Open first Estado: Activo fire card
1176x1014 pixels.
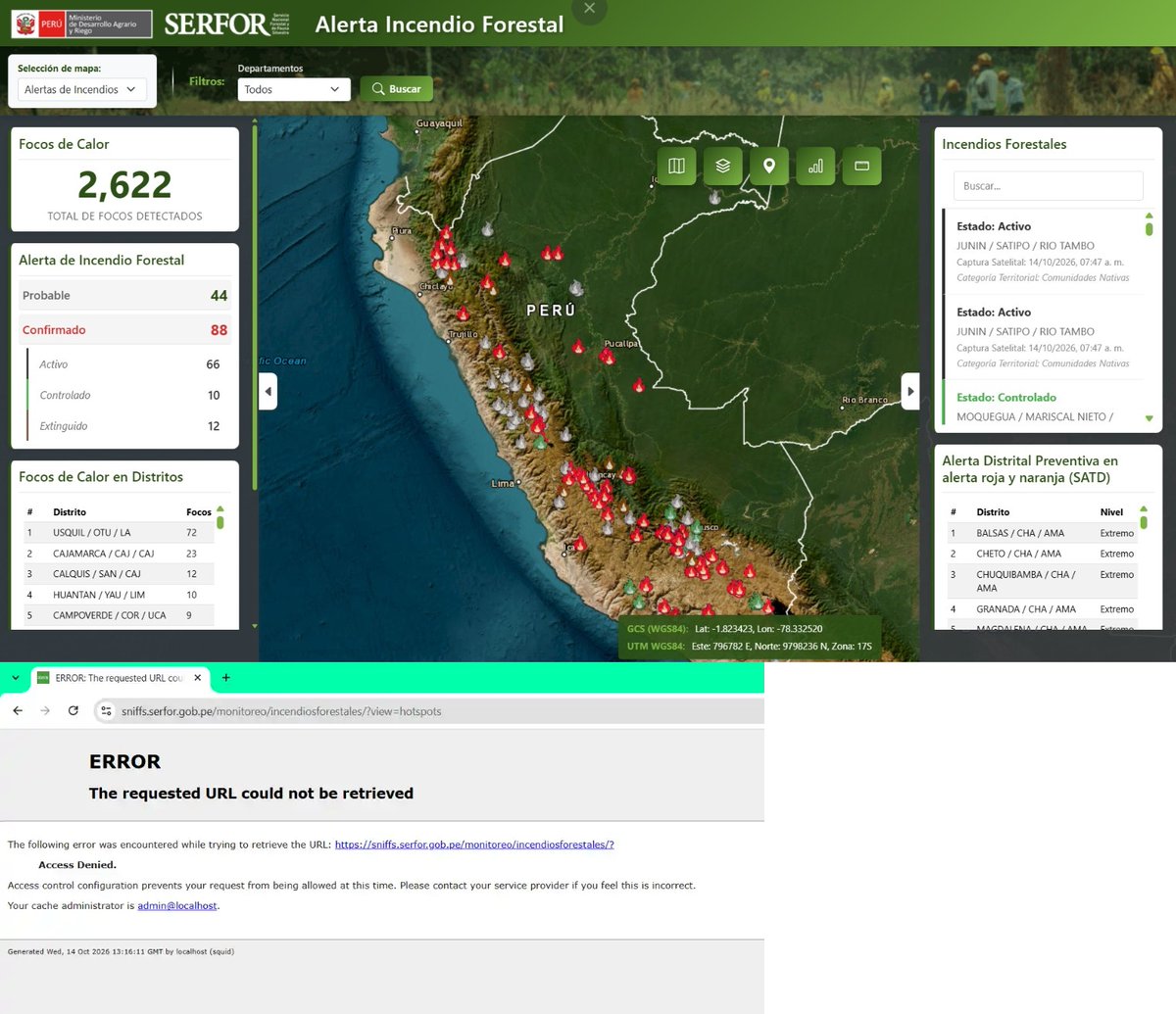click(x=1045, y=251)
